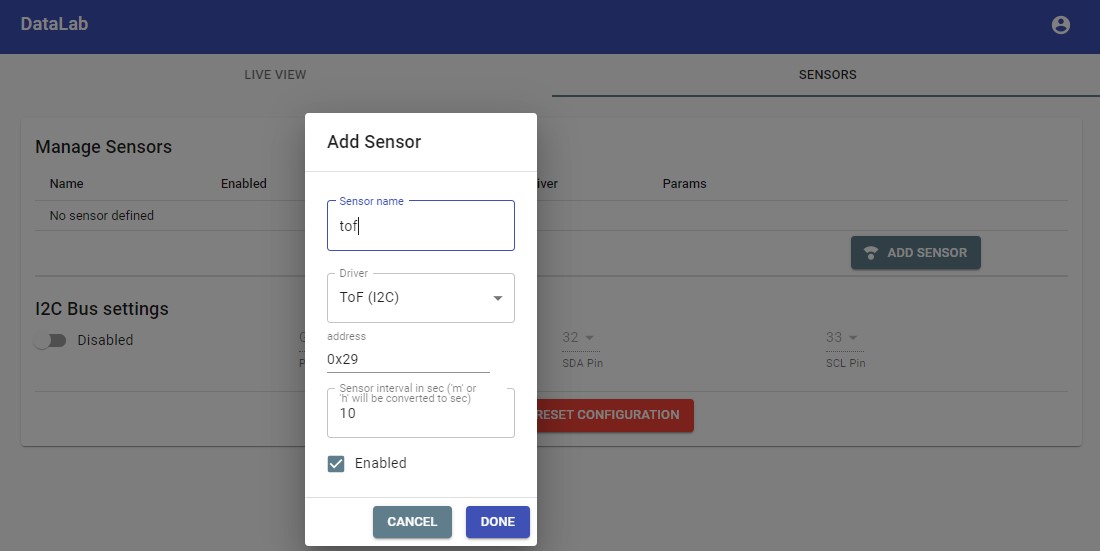Expand the Driver dropdown showing ToF (I2C)
The height and width of the screenshot is (551, 1100).
(x=420, y=298)
